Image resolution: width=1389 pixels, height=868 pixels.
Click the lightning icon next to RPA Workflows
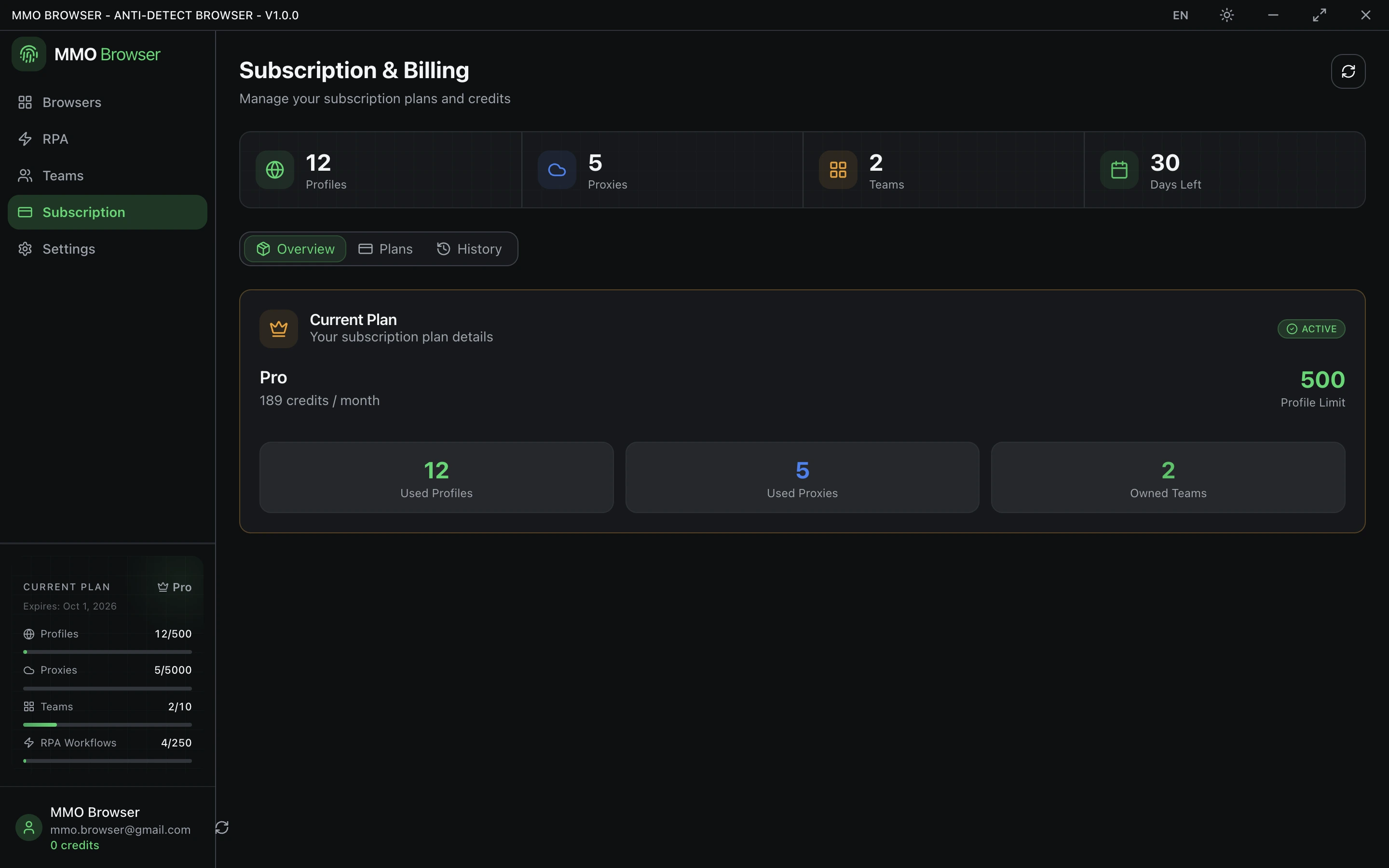(x=29, y=743)
